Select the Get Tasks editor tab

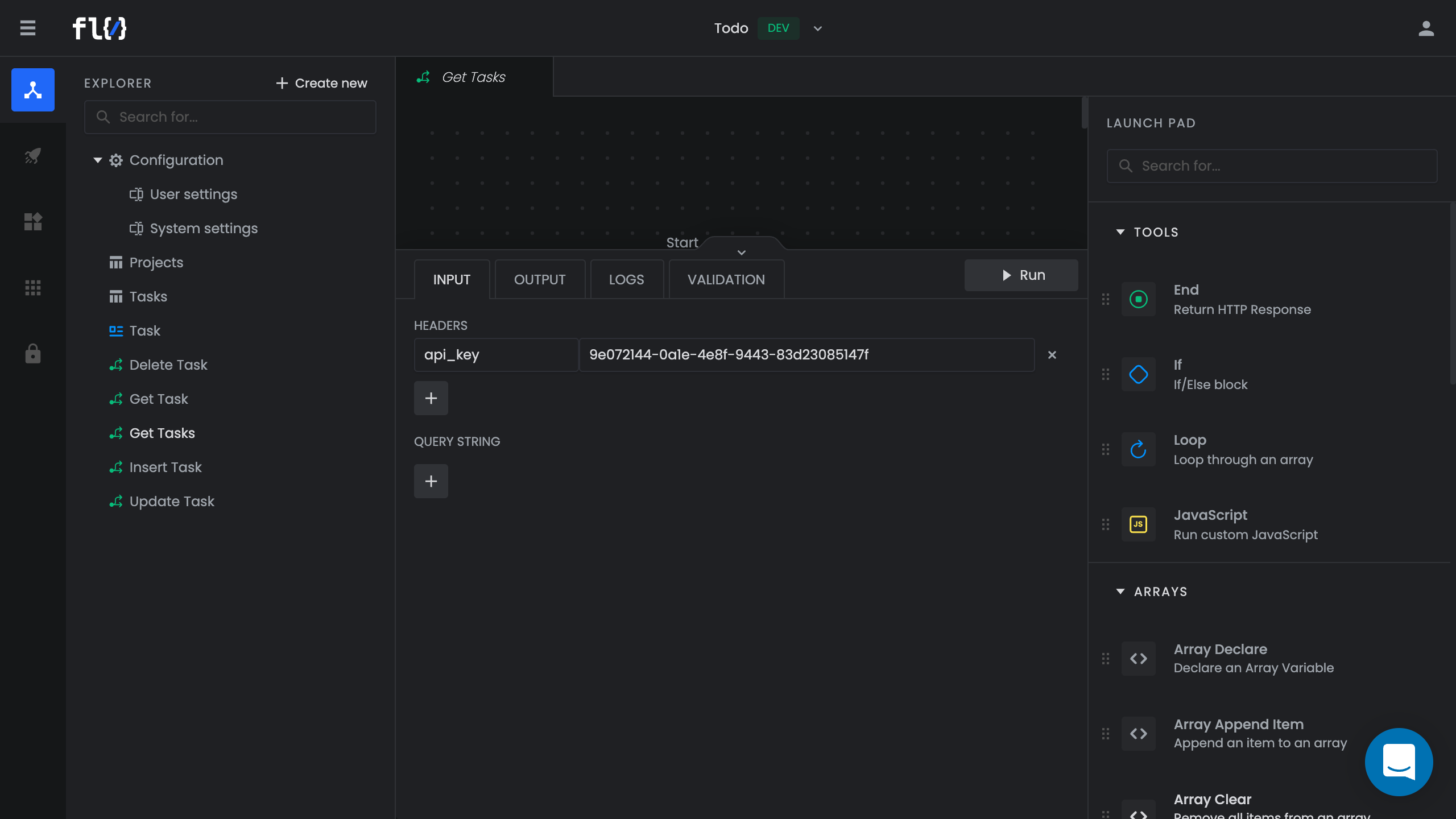point(474,77)
